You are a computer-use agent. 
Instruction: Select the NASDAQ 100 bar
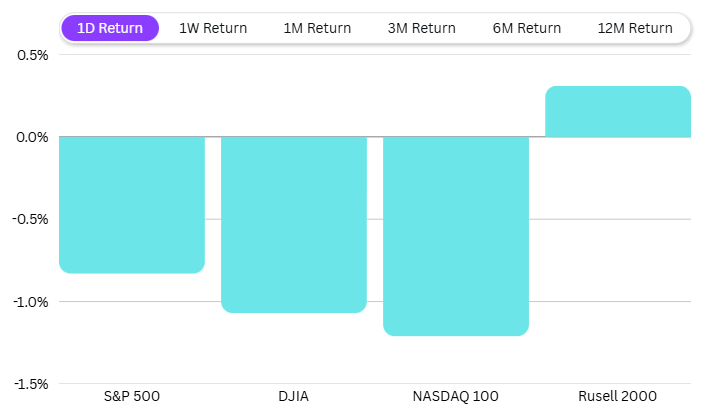456,236
